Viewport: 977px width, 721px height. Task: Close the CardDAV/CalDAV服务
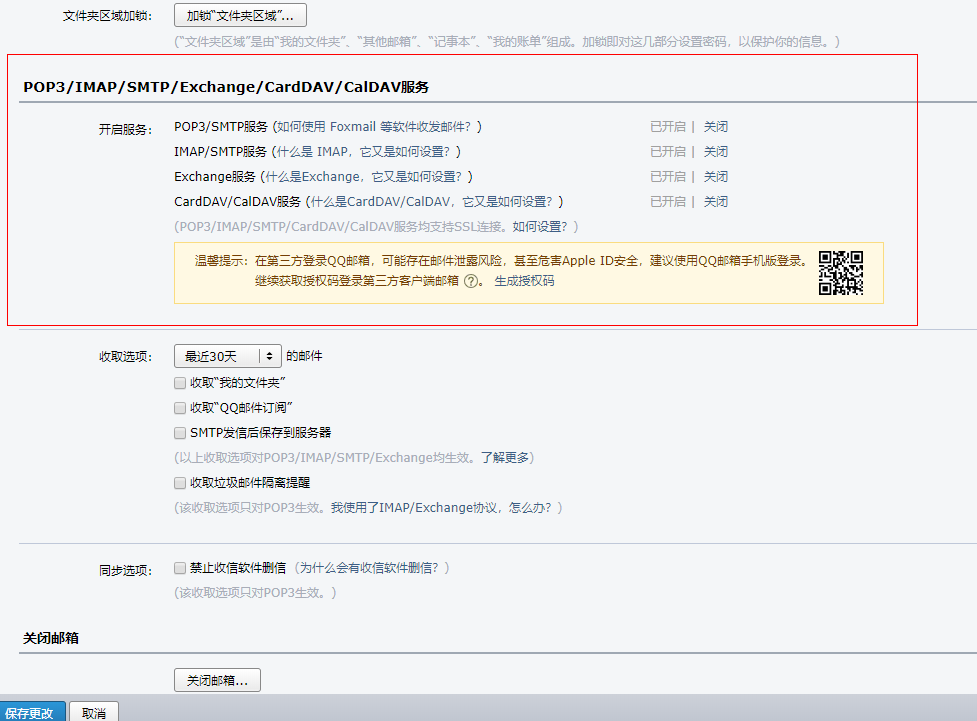(714, 201)
